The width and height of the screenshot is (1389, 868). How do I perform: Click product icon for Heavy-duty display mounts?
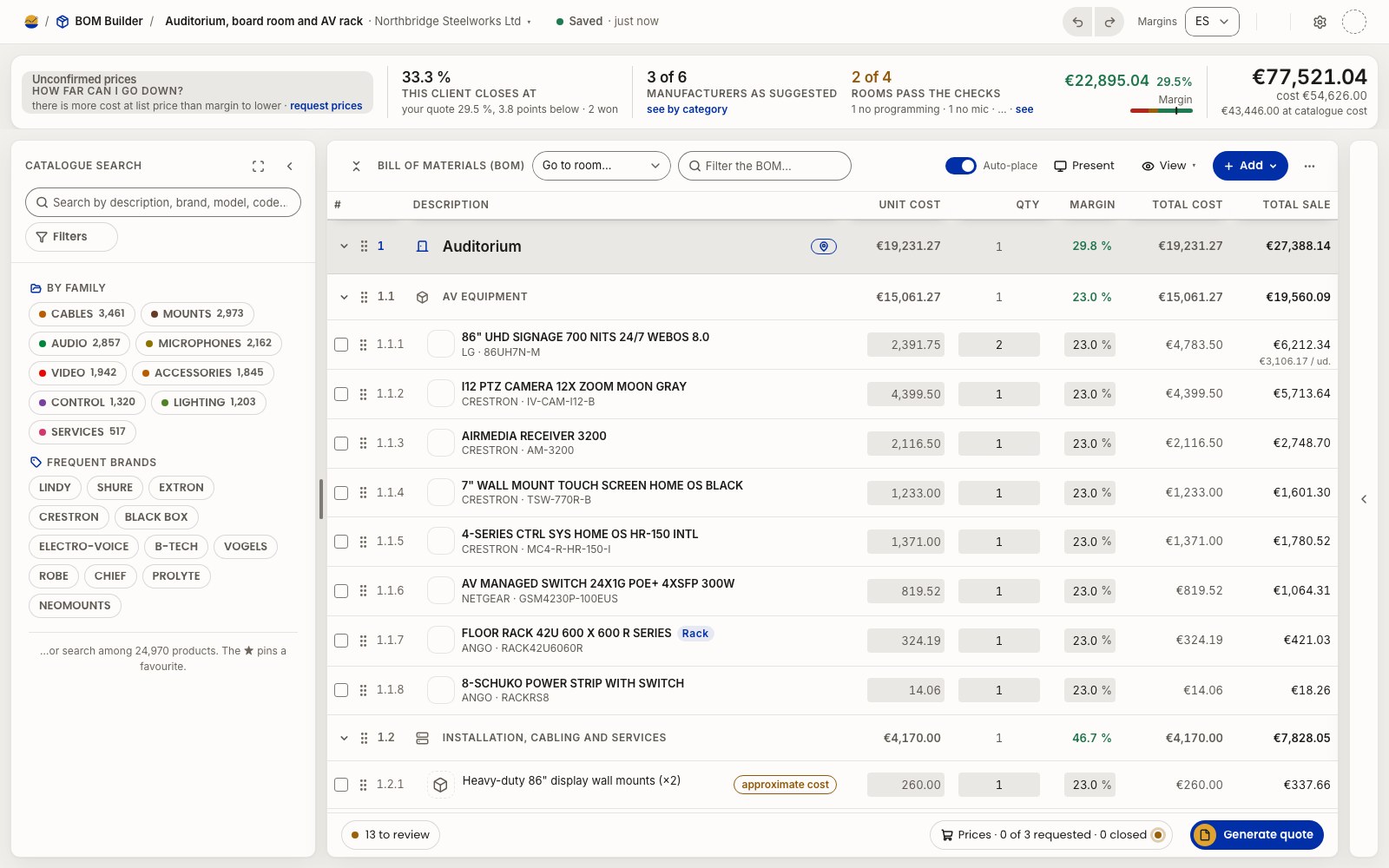click(440, 785)
